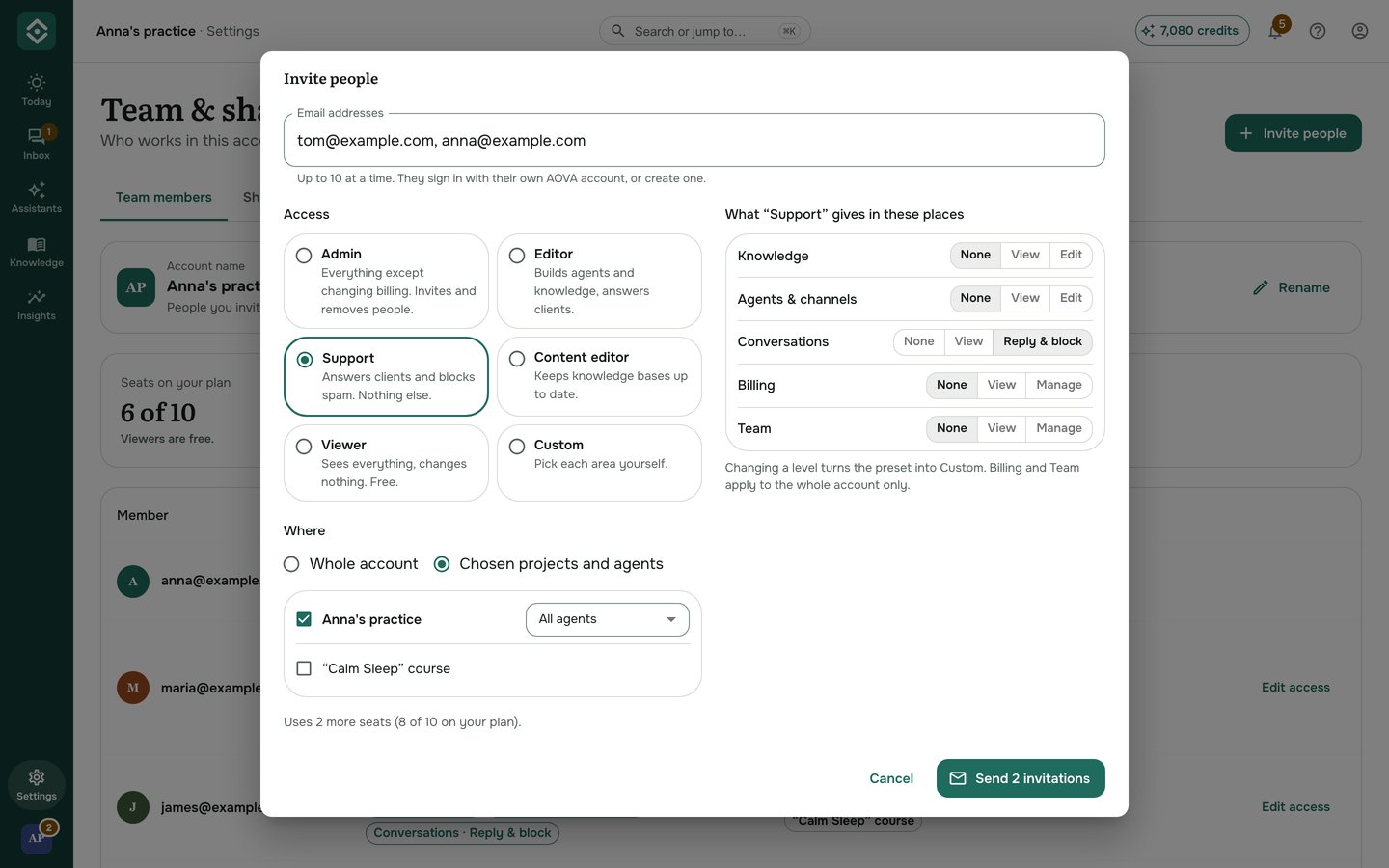Click the email addresses input field
The height and width of the screenshot is (868, 1389).
pyautogui.click(x=694, y=141)
